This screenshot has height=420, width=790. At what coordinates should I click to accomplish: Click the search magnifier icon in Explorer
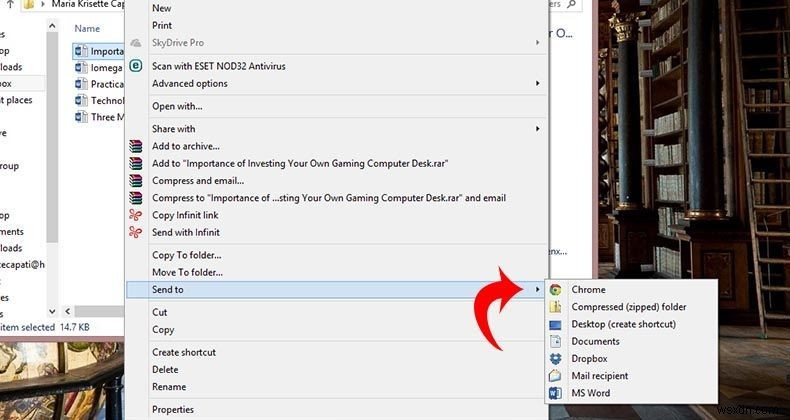571,4
